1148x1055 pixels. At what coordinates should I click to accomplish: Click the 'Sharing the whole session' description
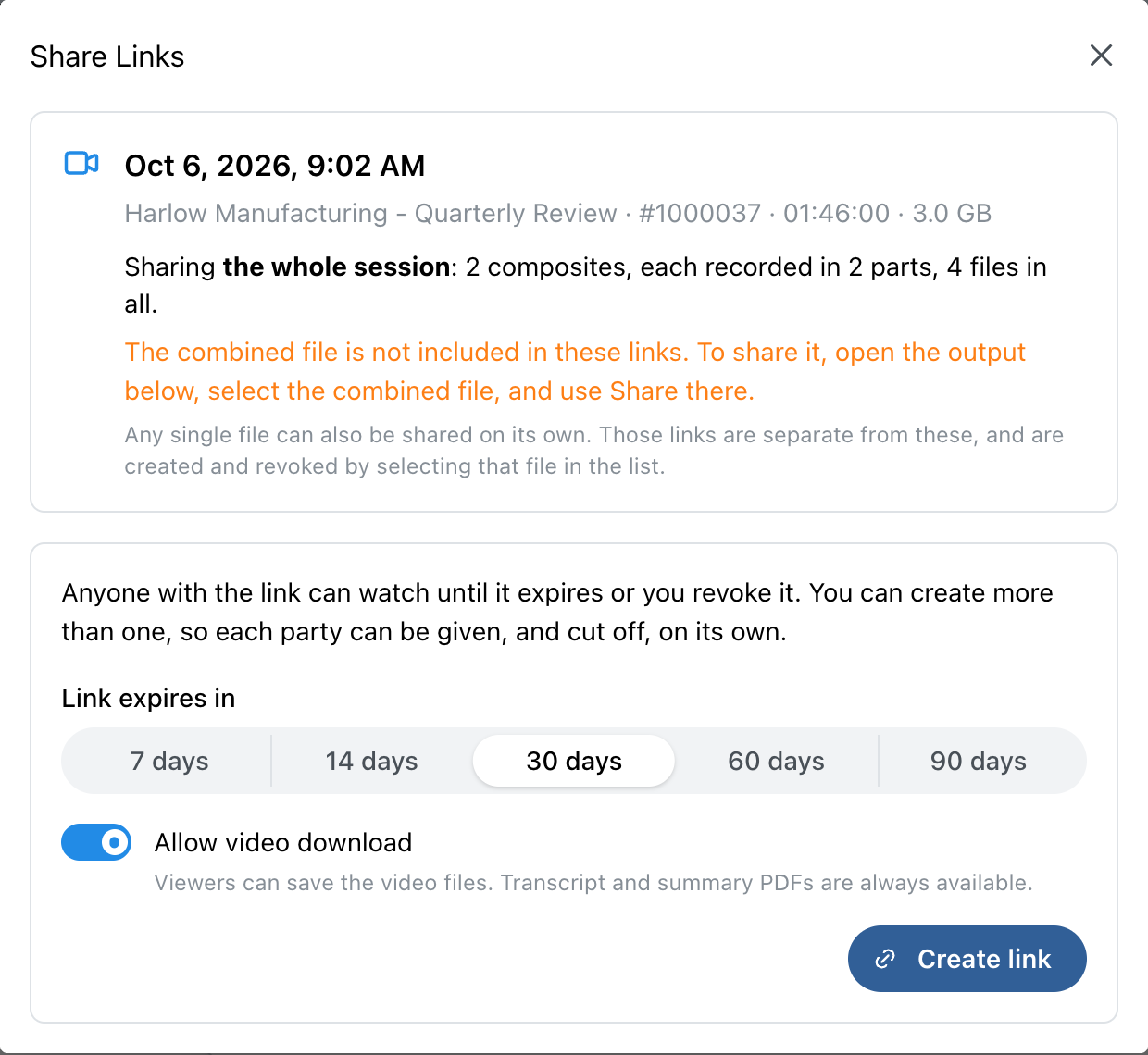[x=585, y=285]
